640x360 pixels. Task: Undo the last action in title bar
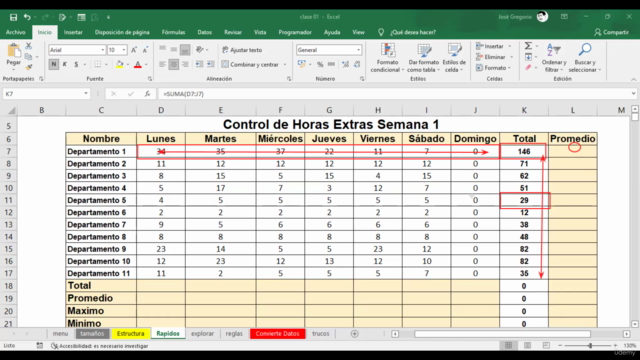click(x=27, y=17)
